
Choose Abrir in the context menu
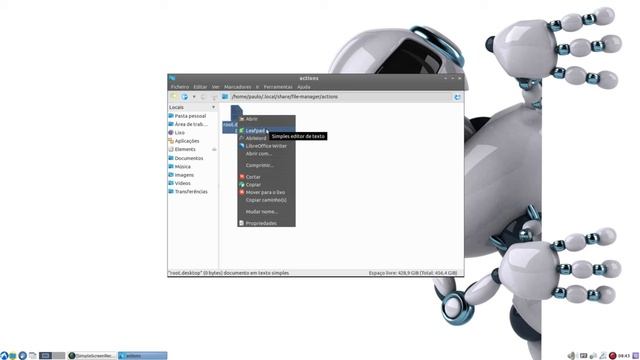tap(266, 119)
